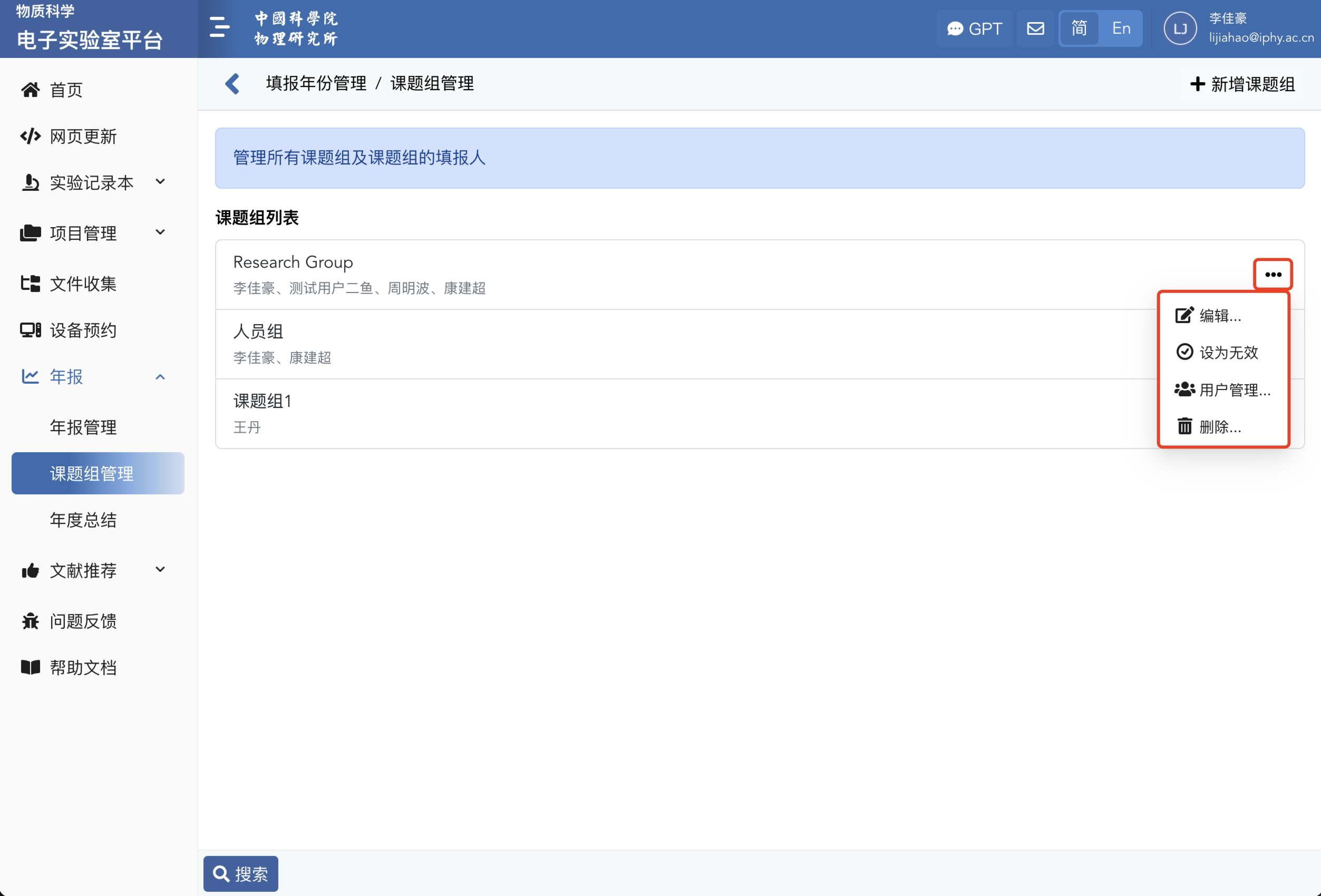Click the user name 李佳豪 in header
The image size is (1321, 896).
click(1228, 18)
